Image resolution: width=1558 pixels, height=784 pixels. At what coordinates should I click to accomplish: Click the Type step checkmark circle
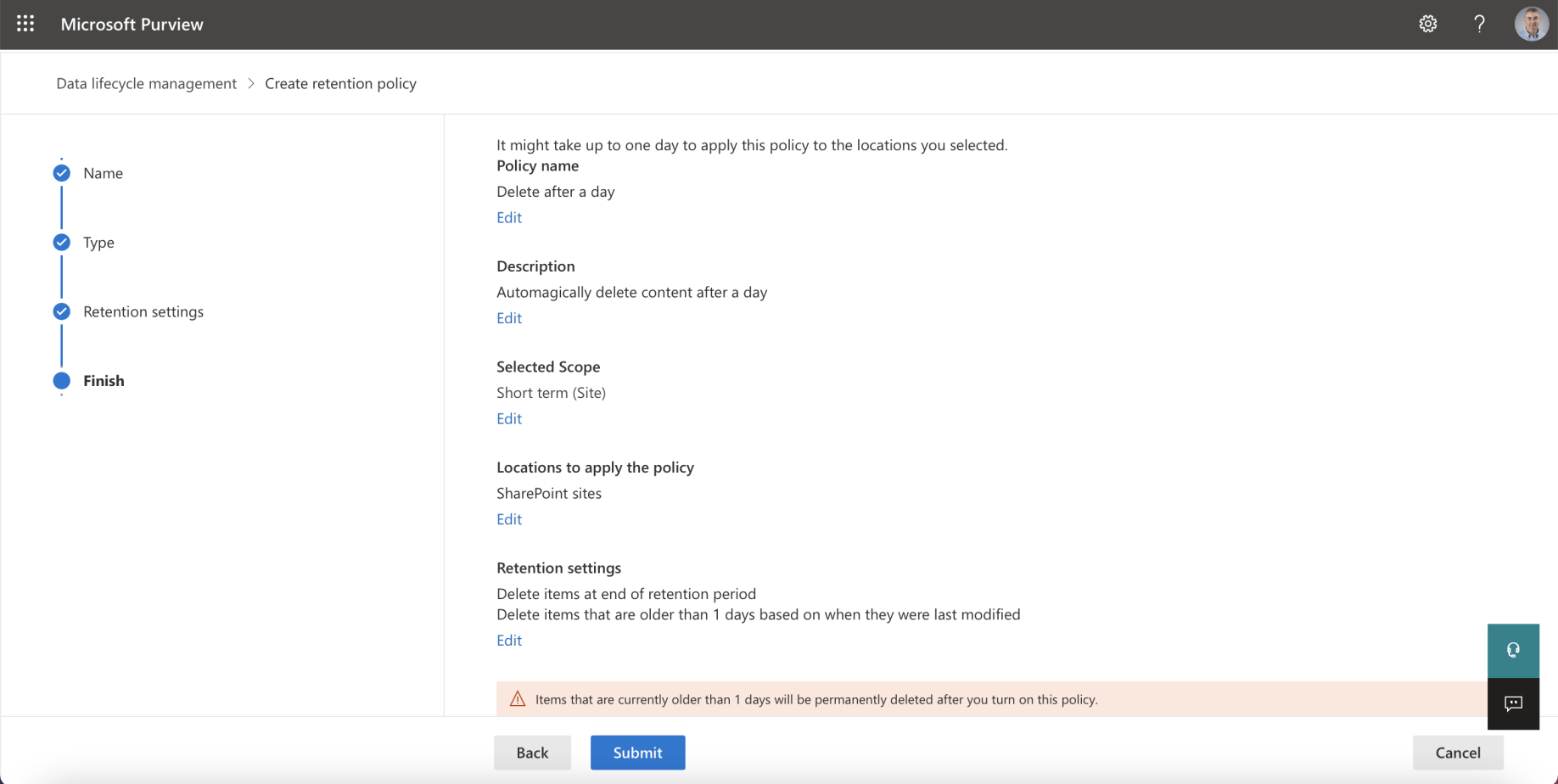click(62, 243)
